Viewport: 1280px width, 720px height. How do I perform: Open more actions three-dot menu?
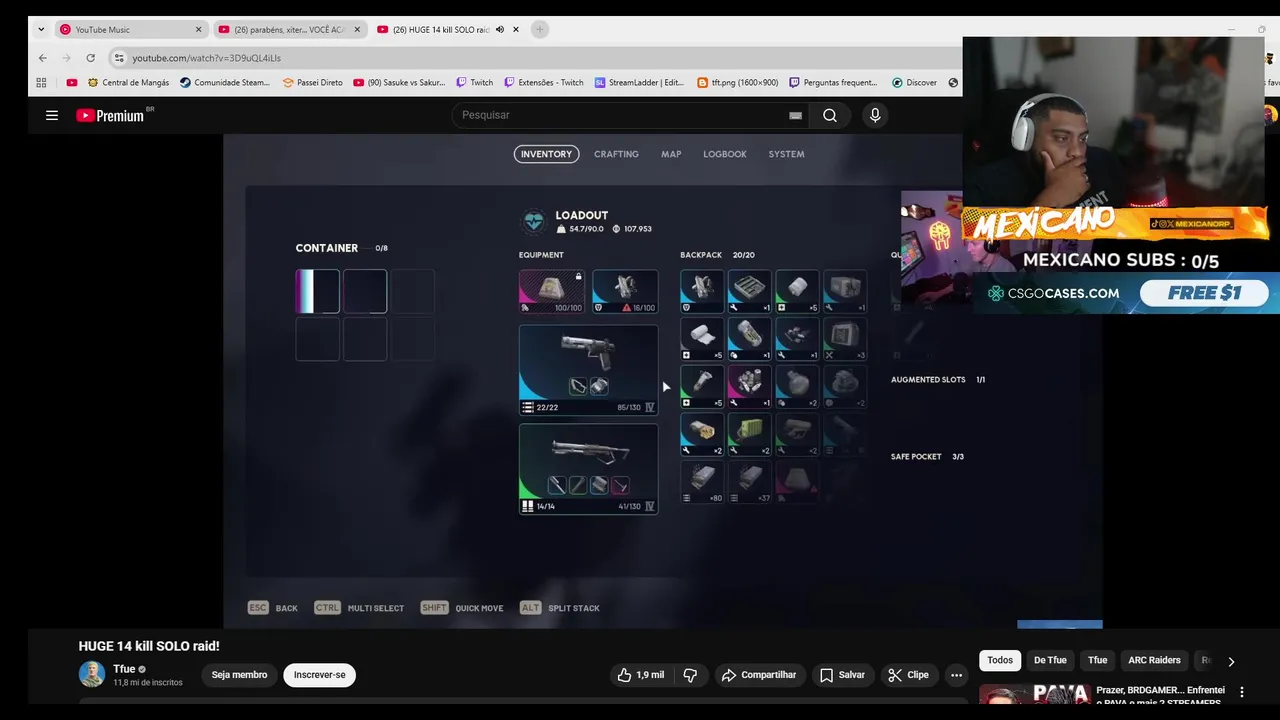point(956,675)
